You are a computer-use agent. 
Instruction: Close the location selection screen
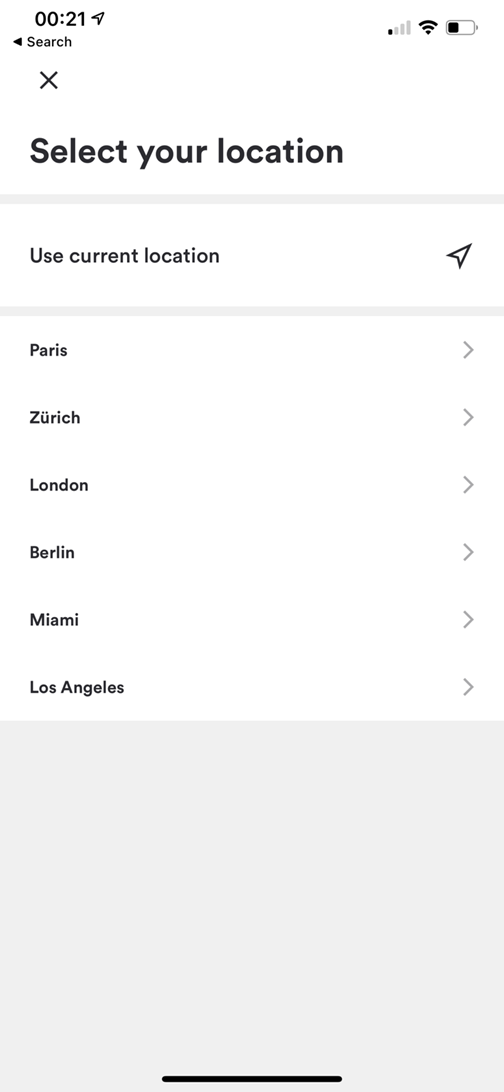[49, 81]
